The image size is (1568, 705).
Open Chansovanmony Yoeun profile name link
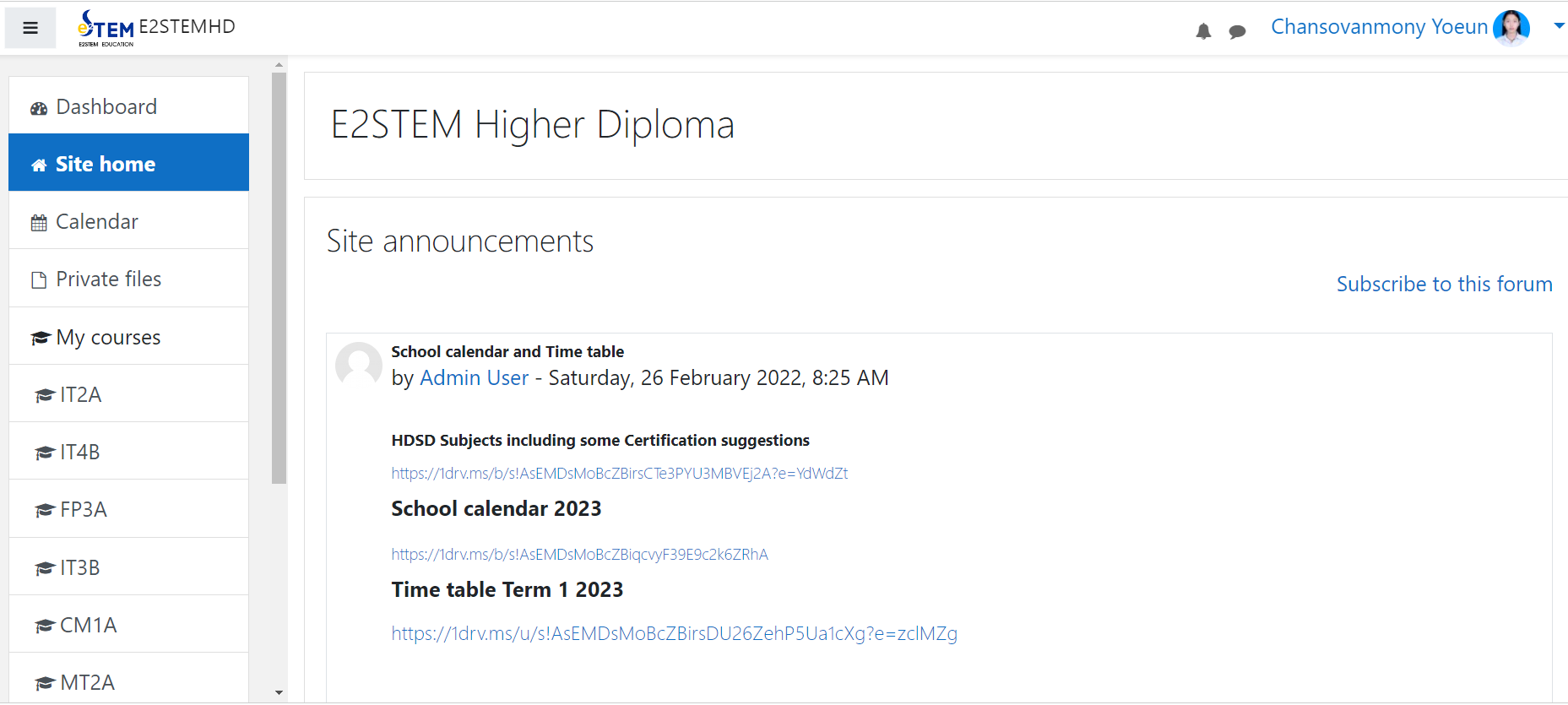(1379, 27)
